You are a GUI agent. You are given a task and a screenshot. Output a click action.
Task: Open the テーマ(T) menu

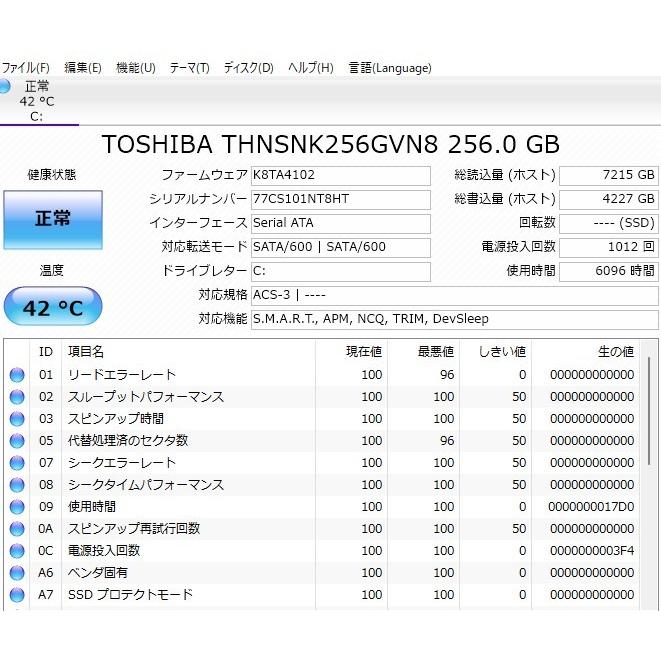pos(189,67)
